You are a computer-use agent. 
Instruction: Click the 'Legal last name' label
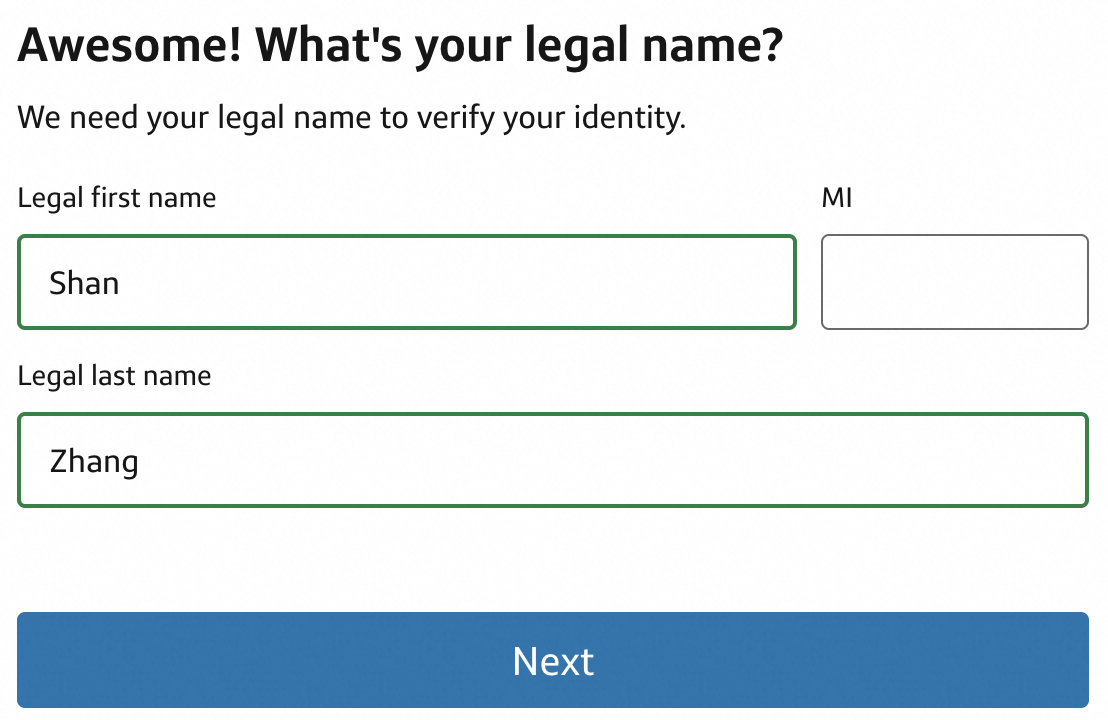114,376
